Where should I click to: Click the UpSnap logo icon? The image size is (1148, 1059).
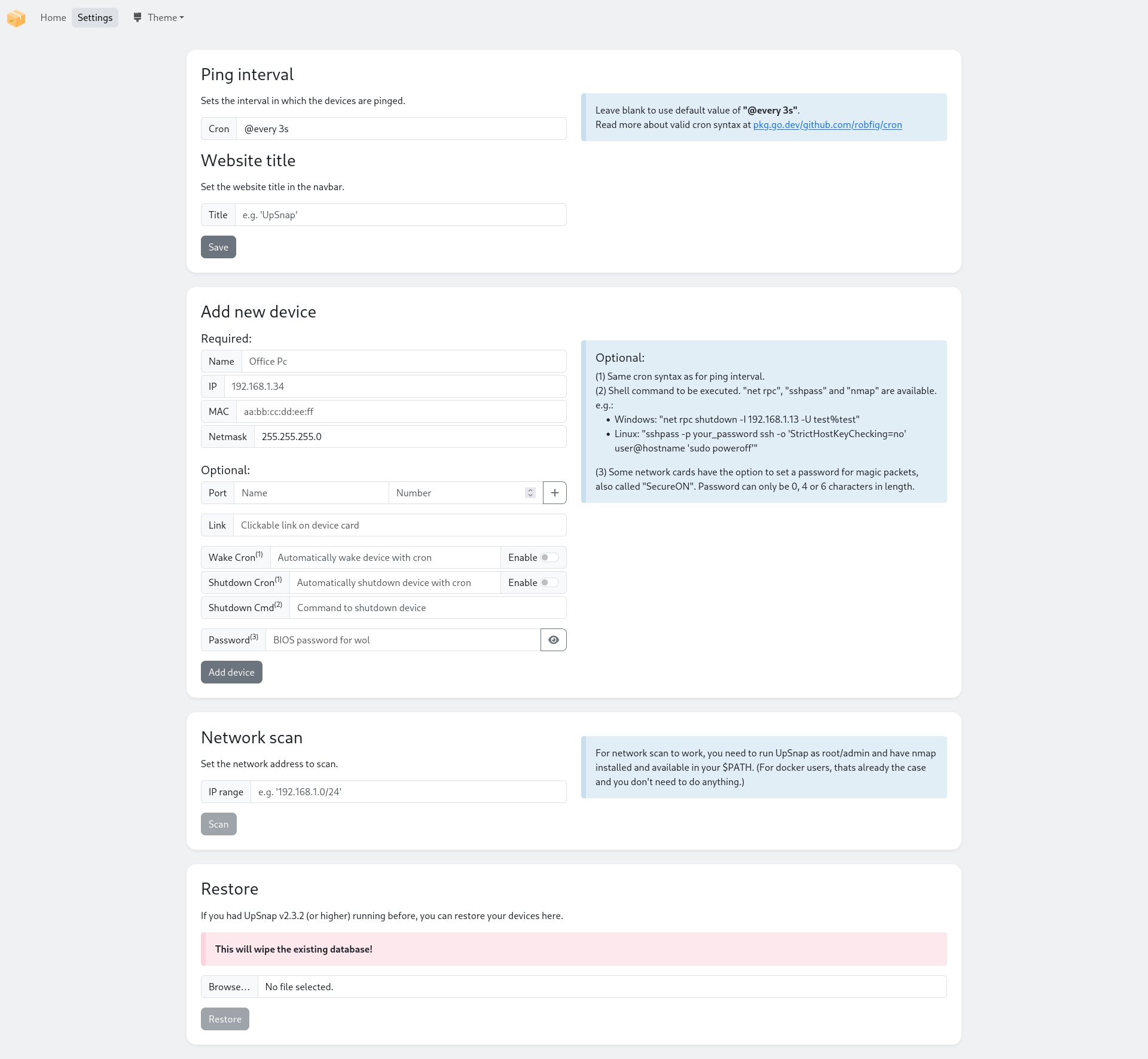coord(16,18)
